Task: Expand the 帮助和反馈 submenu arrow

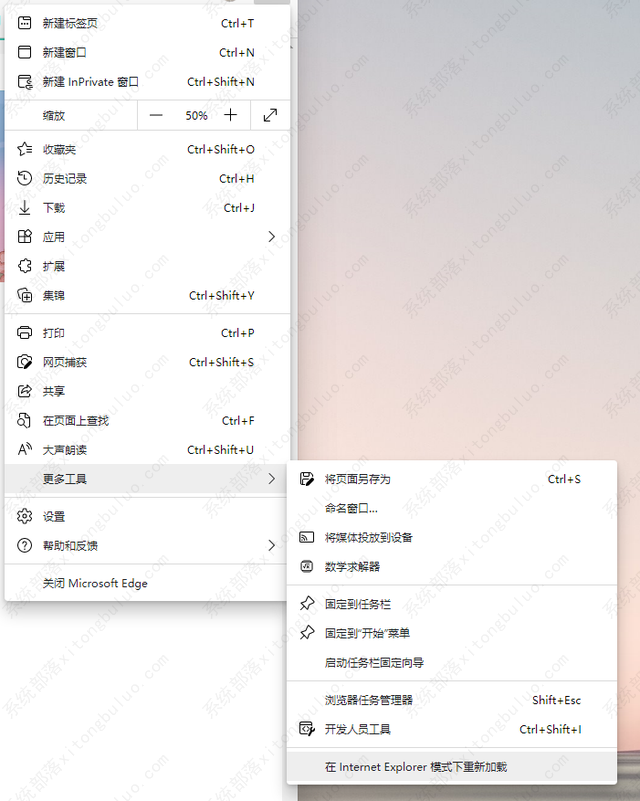Action: 271,545
